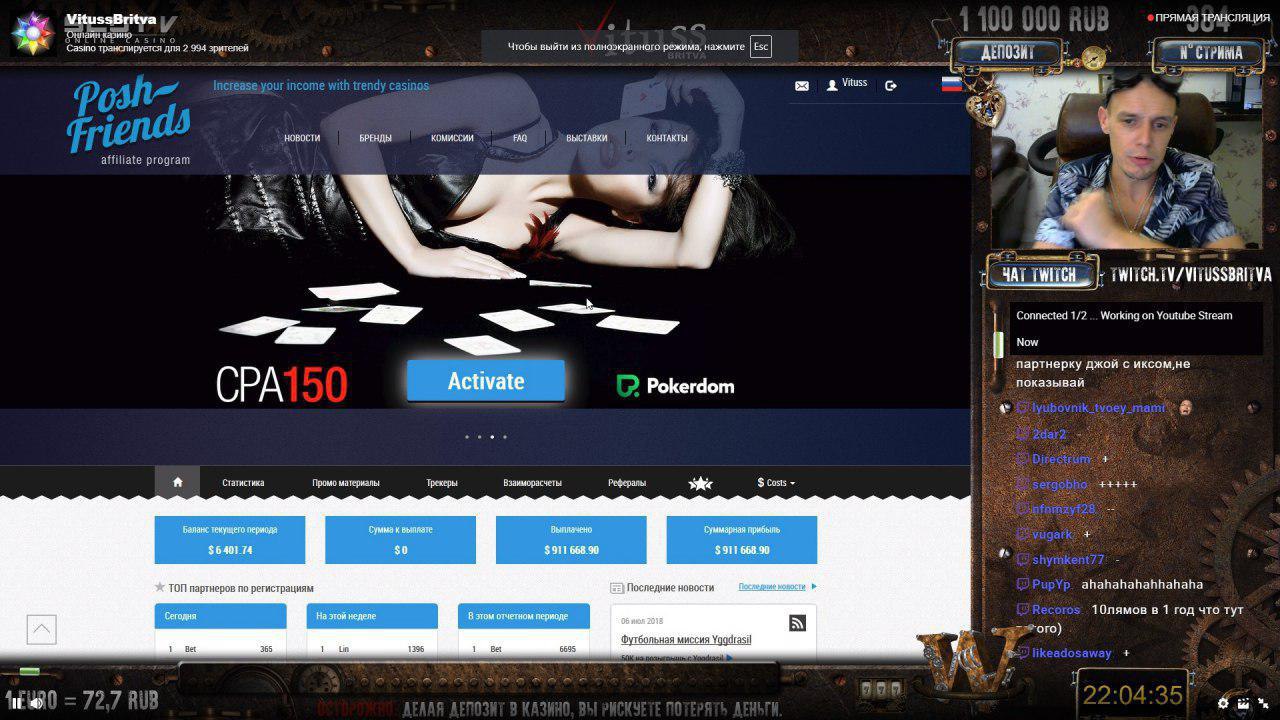This screenshot has width=1280, height=720.
Task: Click the logout arrow icon in header
Action: pyautogui.click(x=891, y=86)
